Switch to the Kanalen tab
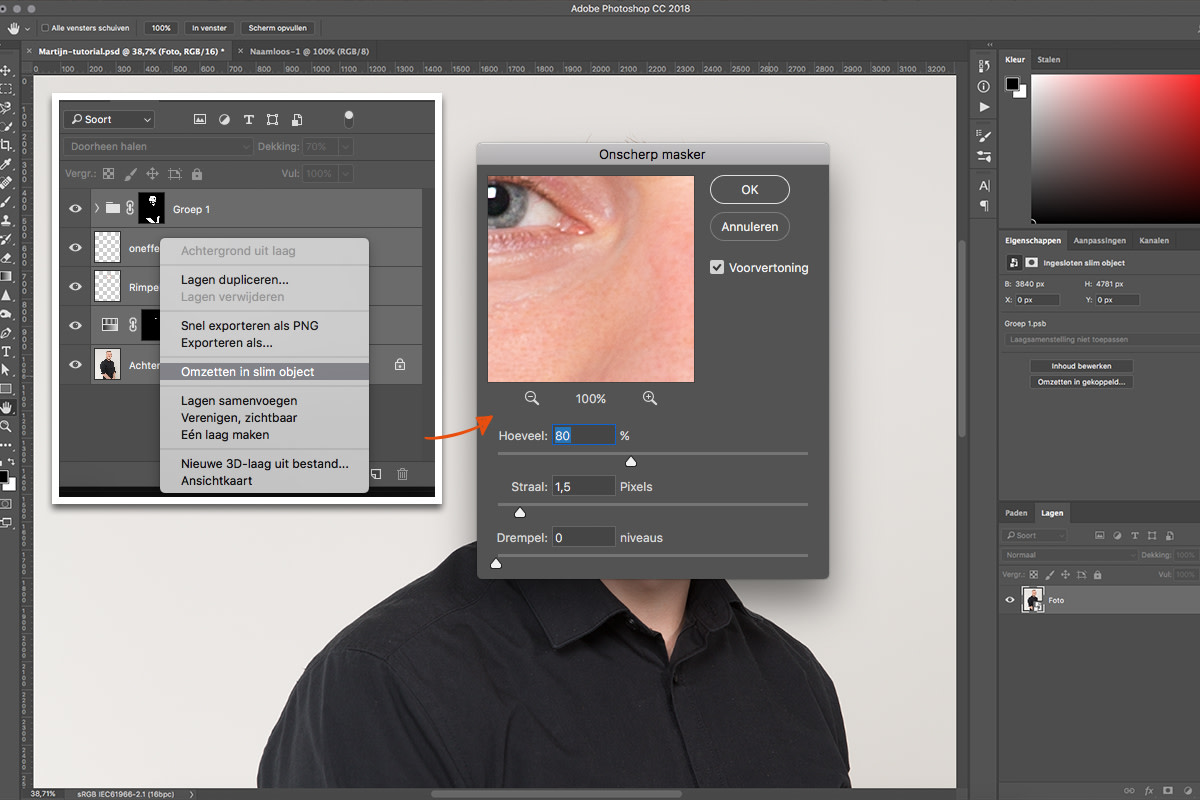The image size is (1200, 800). click(x=1153, y=240)
